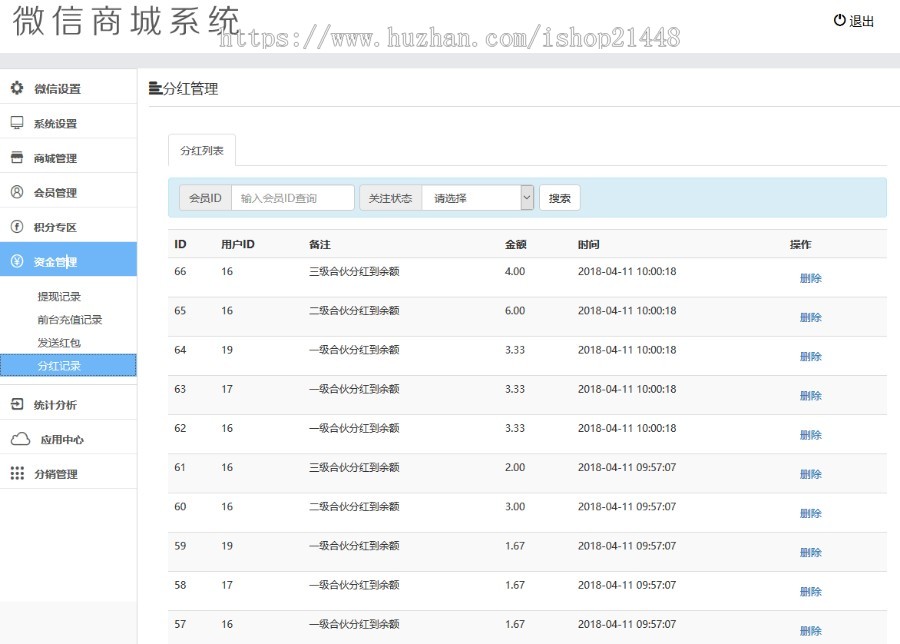
Task: Select the 系统设置 monitor icon
Action: pyautogui.click(x=14, y=122)
